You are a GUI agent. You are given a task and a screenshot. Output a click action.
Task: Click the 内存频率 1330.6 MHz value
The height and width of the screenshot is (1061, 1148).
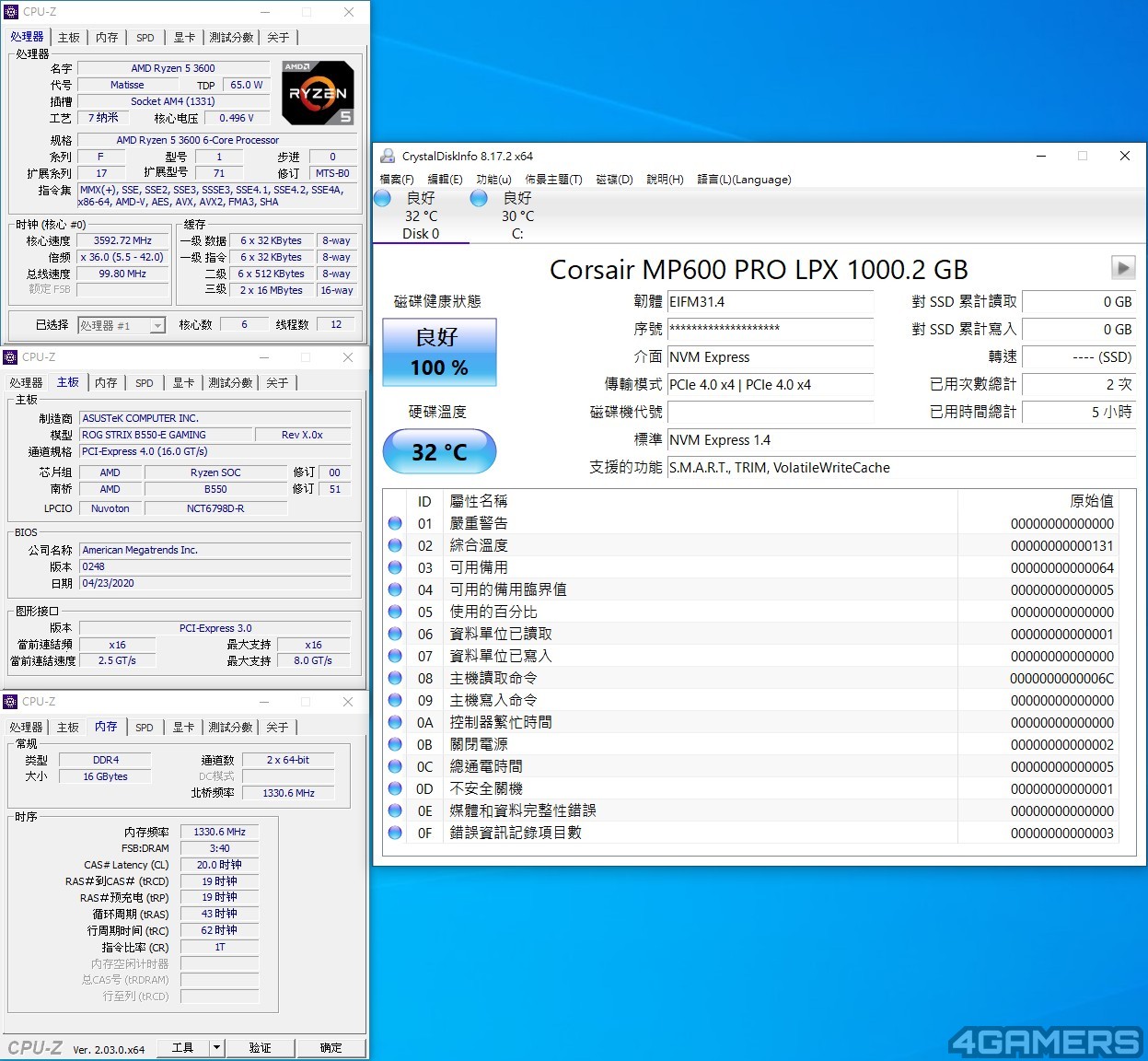[x=220, y=832]
